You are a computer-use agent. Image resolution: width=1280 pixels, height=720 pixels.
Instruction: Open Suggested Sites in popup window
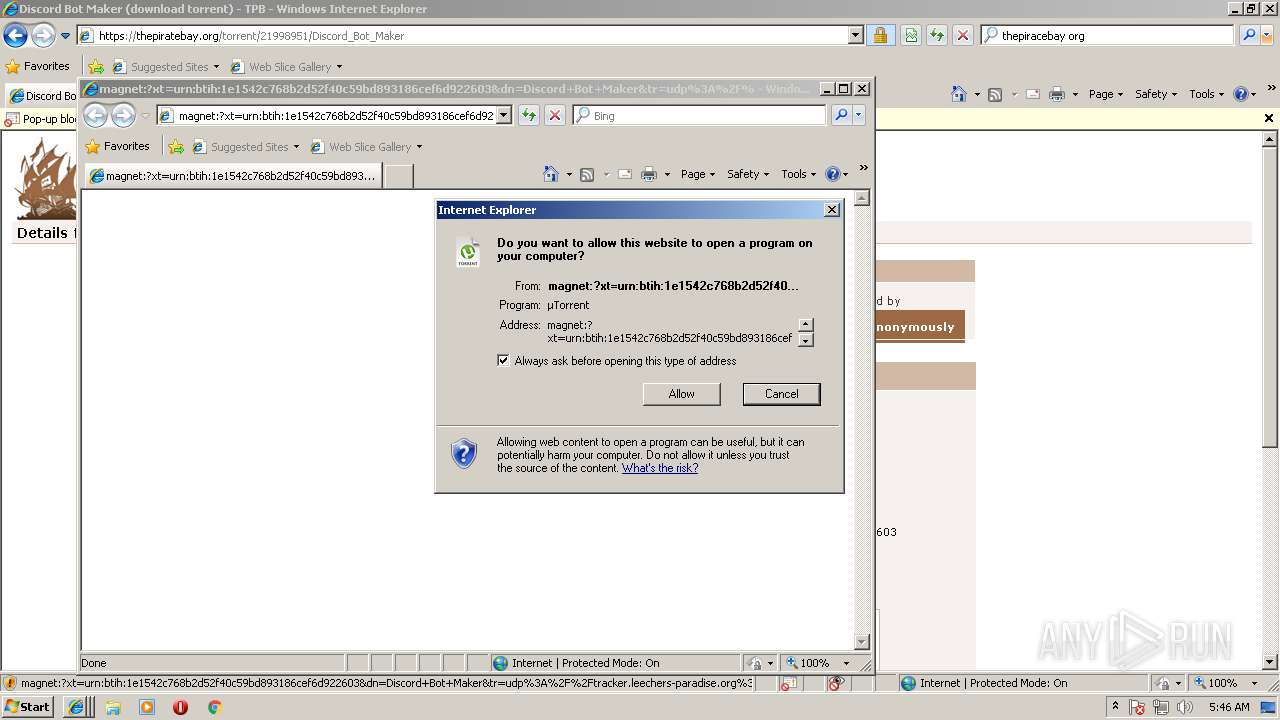[245, 147]
